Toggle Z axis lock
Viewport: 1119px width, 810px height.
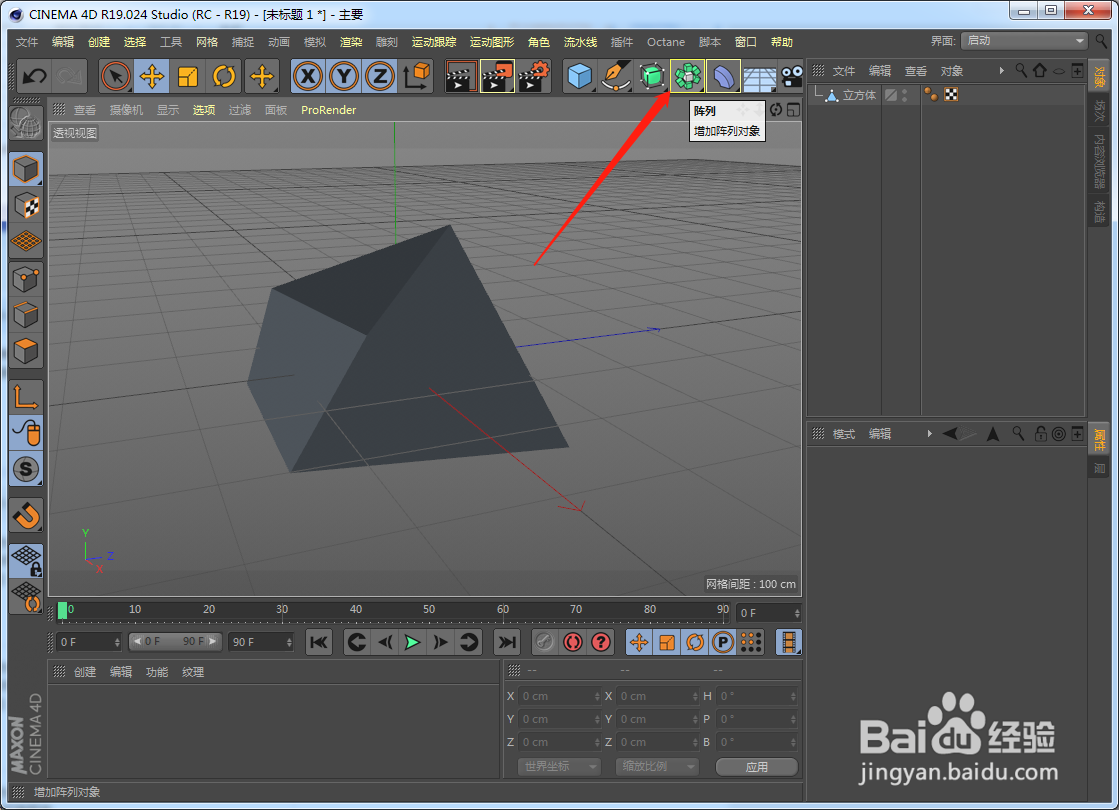pyautogui.click(x=380, y=76)
